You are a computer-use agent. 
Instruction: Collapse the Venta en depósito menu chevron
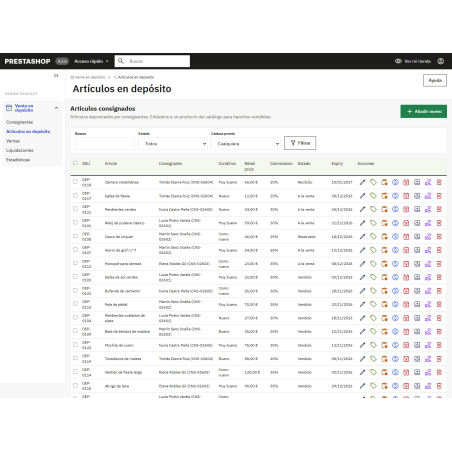coord(56,108)
